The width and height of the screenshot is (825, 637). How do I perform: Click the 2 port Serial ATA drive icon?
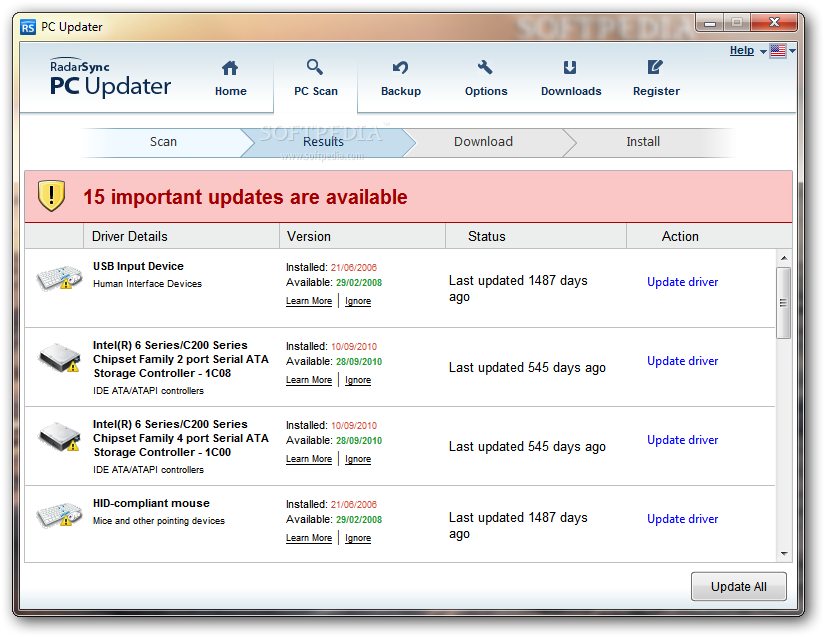click(59, 358)
